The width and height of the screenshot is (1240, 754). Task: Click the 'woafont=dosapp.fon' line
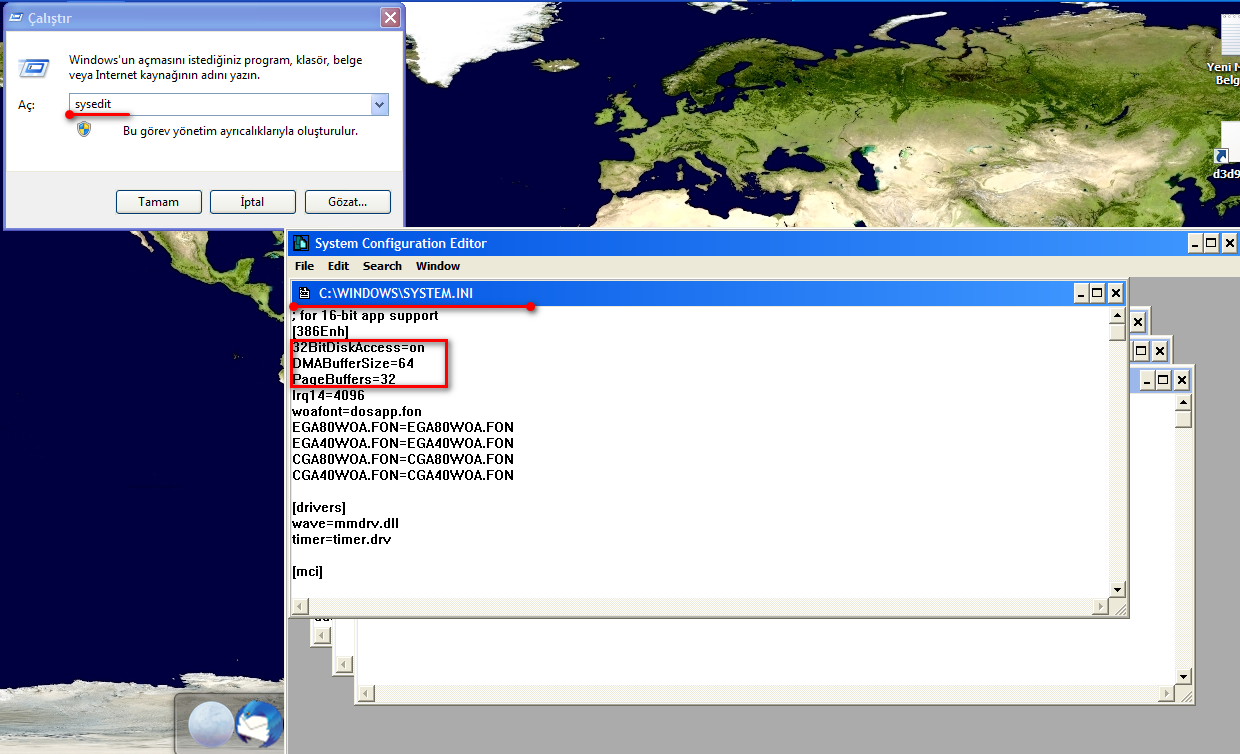coord(357,411)
